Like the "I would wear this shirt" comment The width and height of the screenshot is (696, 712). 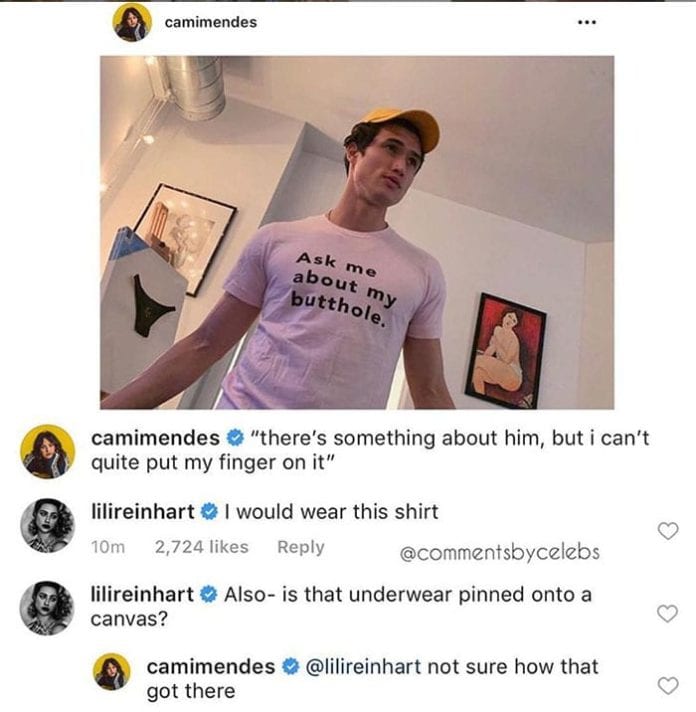[668, 531]
